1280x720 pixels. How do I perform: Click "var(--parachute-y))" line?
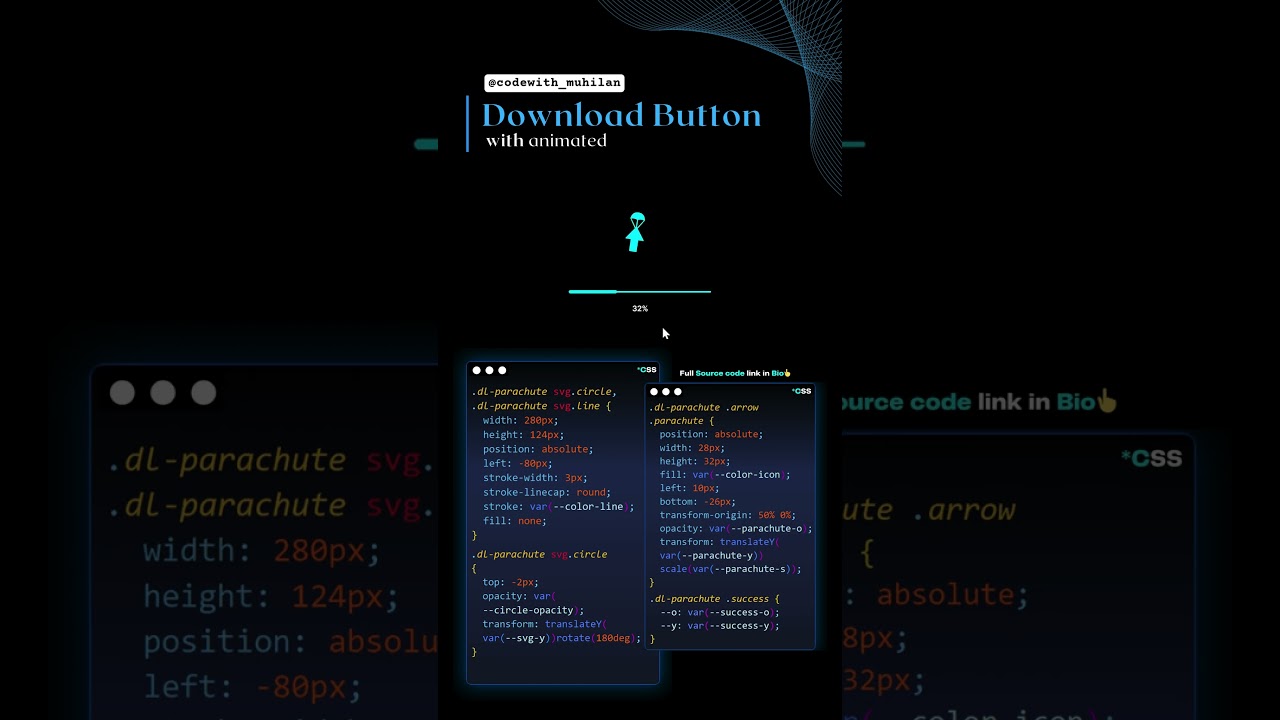711,556
